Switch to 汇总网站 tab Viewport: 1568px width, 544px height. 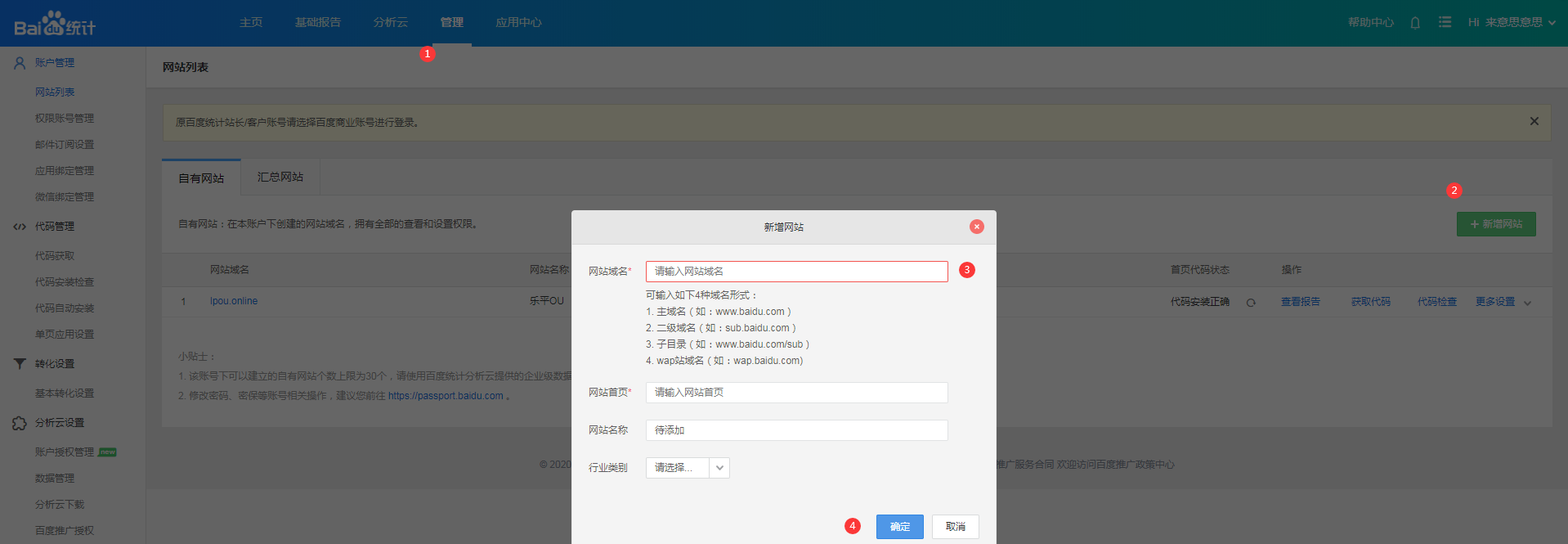[x=280, y=177]
